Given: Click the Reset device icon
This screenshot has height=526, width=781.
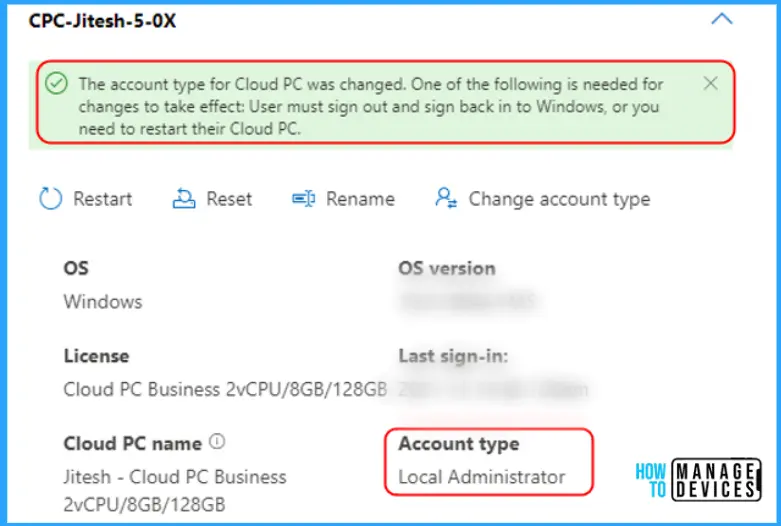Looking at the screenshot, I should click(183, 199).
